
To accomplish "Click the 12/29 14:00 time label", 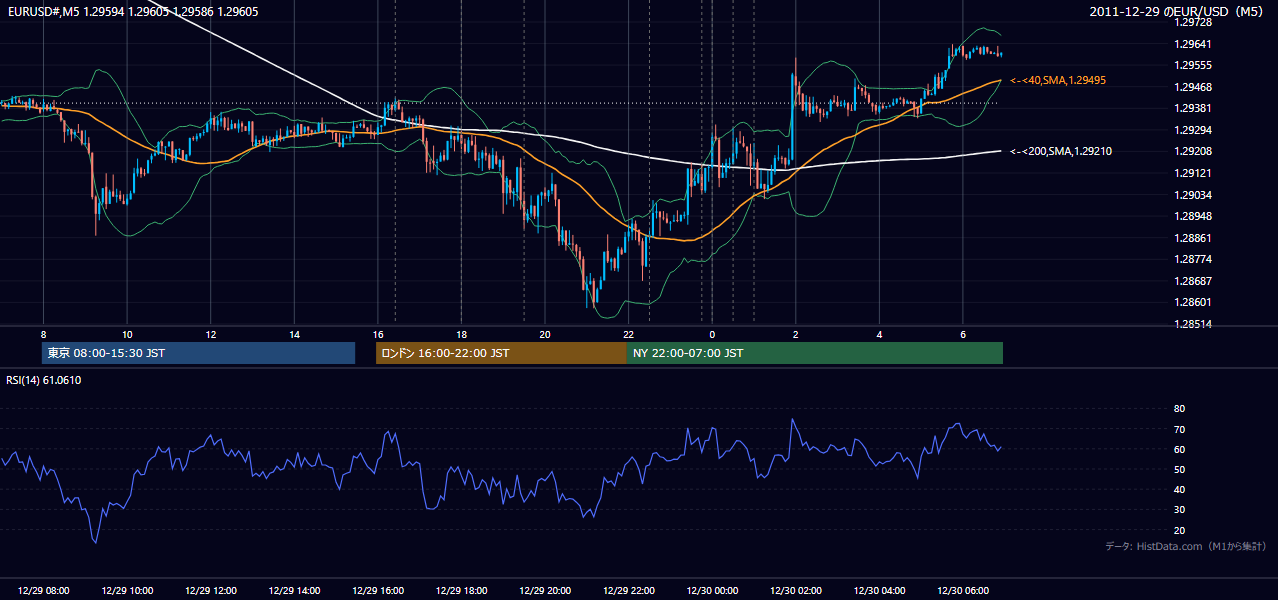I will [294, 591].
